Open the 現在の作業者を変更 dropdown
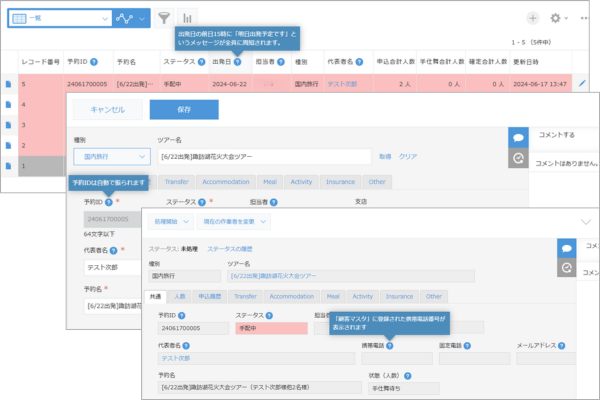This screenshot has width=600, height=400. [234, 222]
